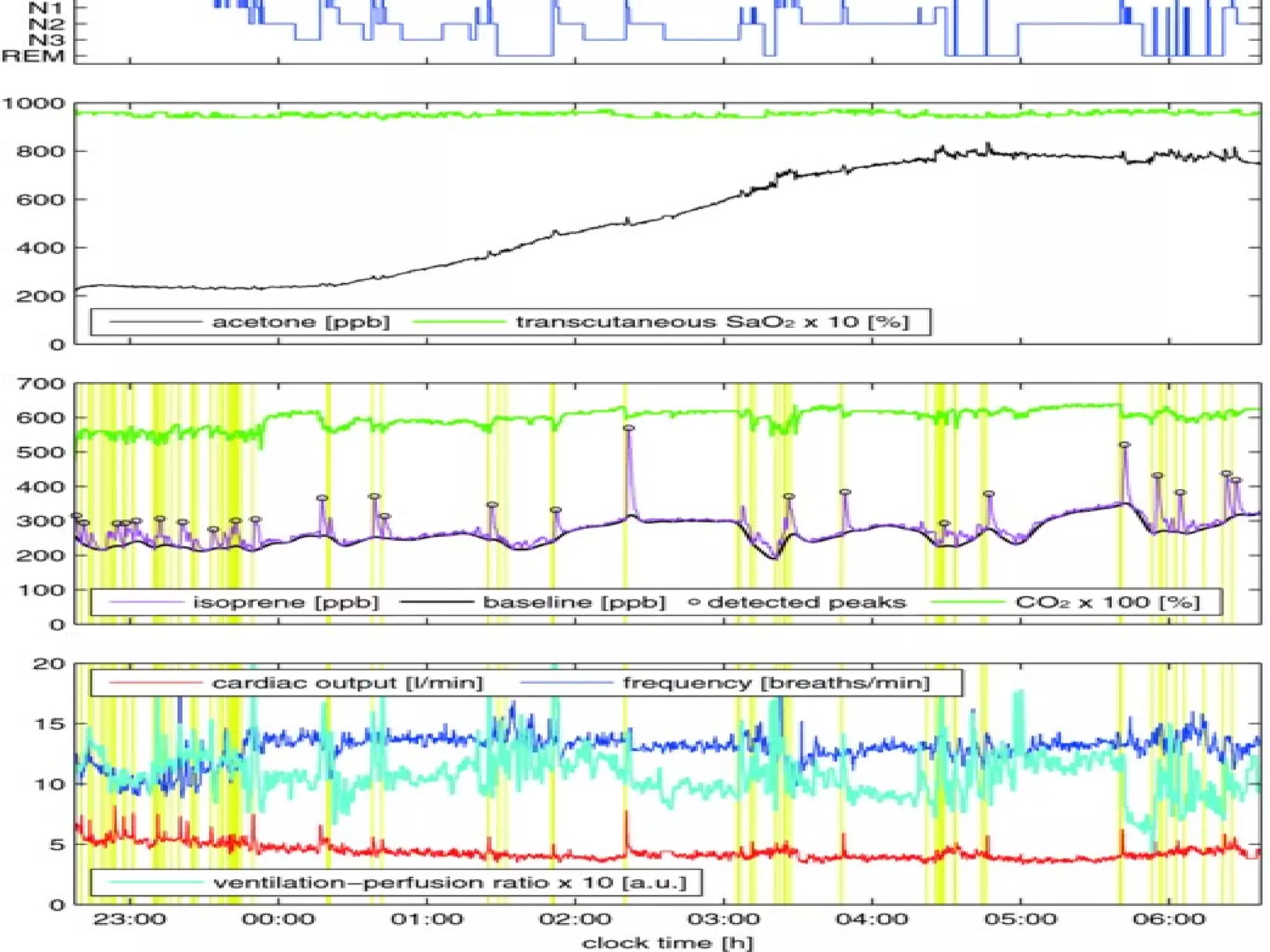Viewport: 1270px width, 952px height.
Task: Click the CO2 x 100 legend entry
Action: [1107, 602]
